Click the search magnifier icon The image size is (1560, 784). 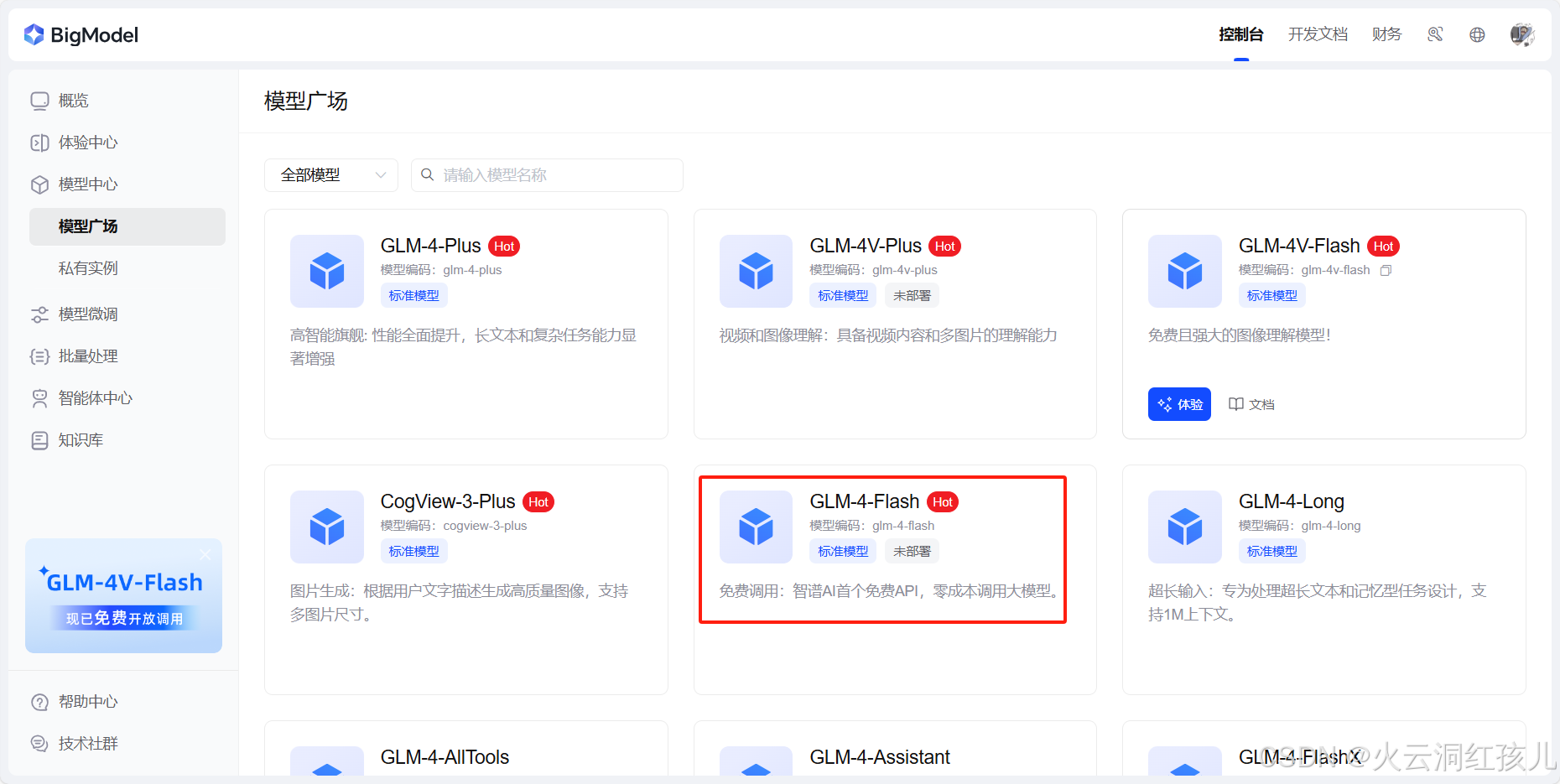click(x=428, y=174)
